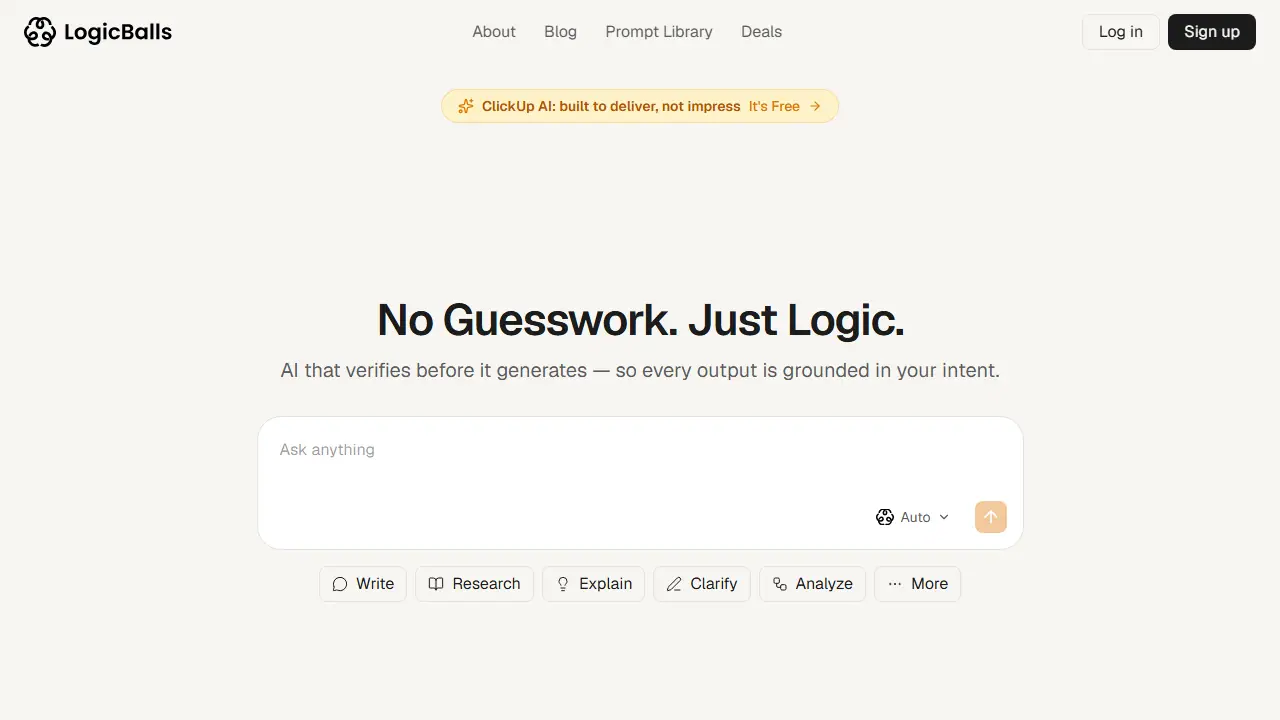The width and height of the screenshot is (1280, 720).
Task: Go to the Blog page
Action: tap(560, 32)
